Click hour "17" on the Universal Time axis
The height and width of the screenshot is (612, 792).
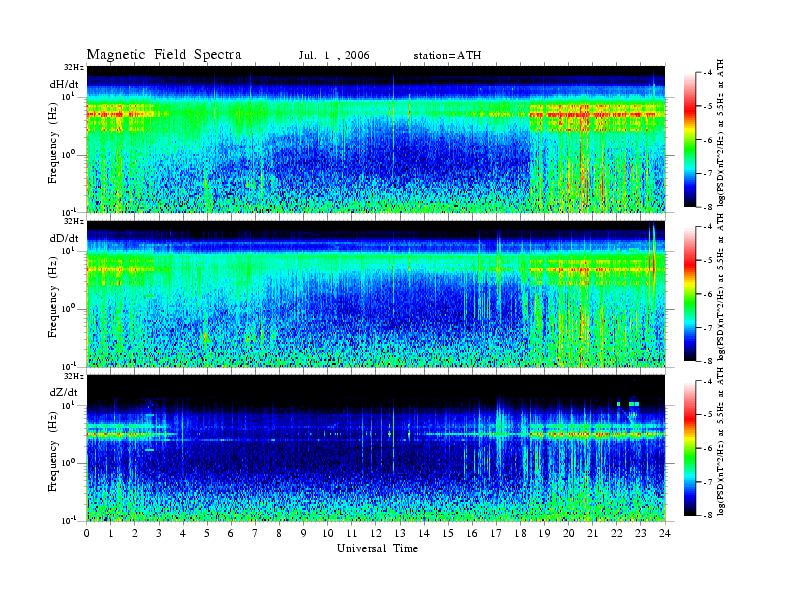click(497, 533)
